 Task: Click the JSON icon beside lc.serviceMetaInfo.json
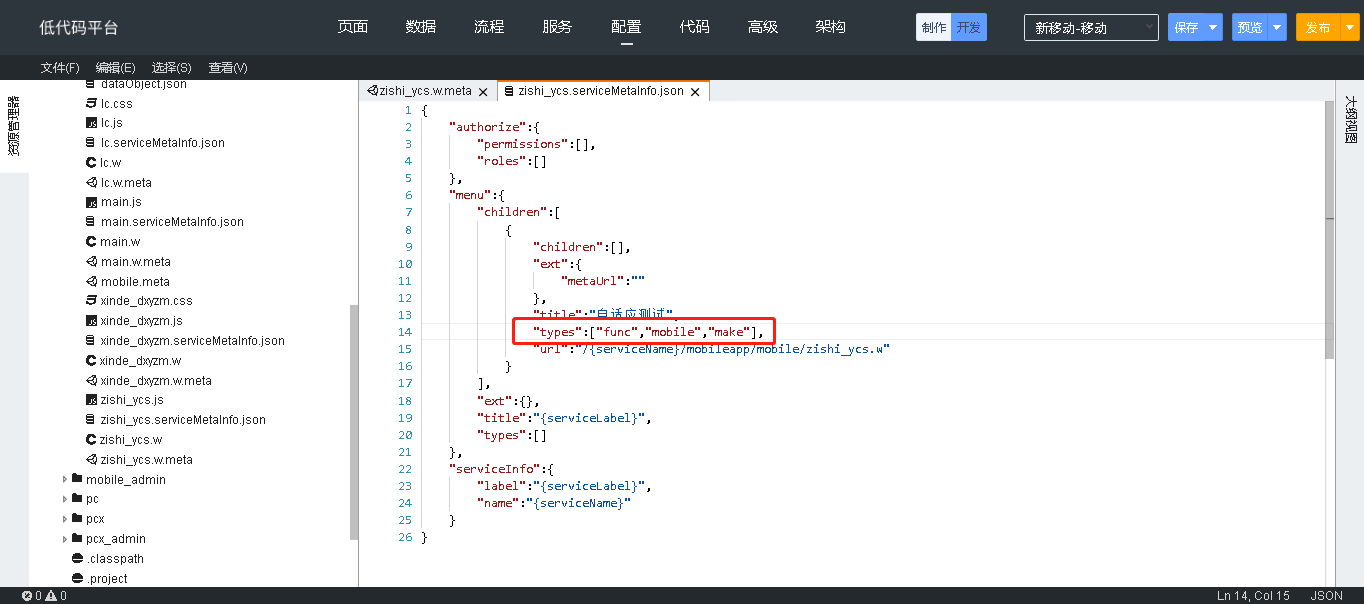[91, 143]
